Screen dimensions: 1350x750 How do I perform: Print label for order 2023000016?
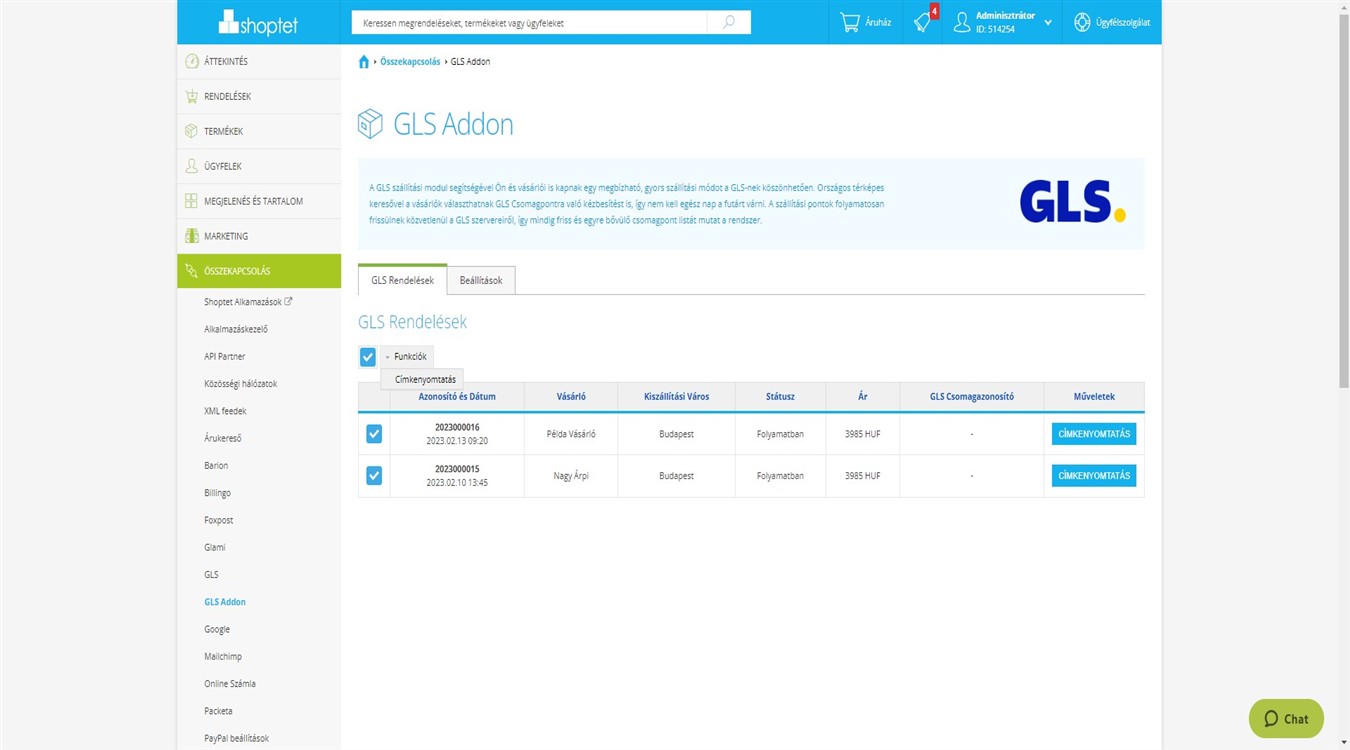[x=1094, y=434]
